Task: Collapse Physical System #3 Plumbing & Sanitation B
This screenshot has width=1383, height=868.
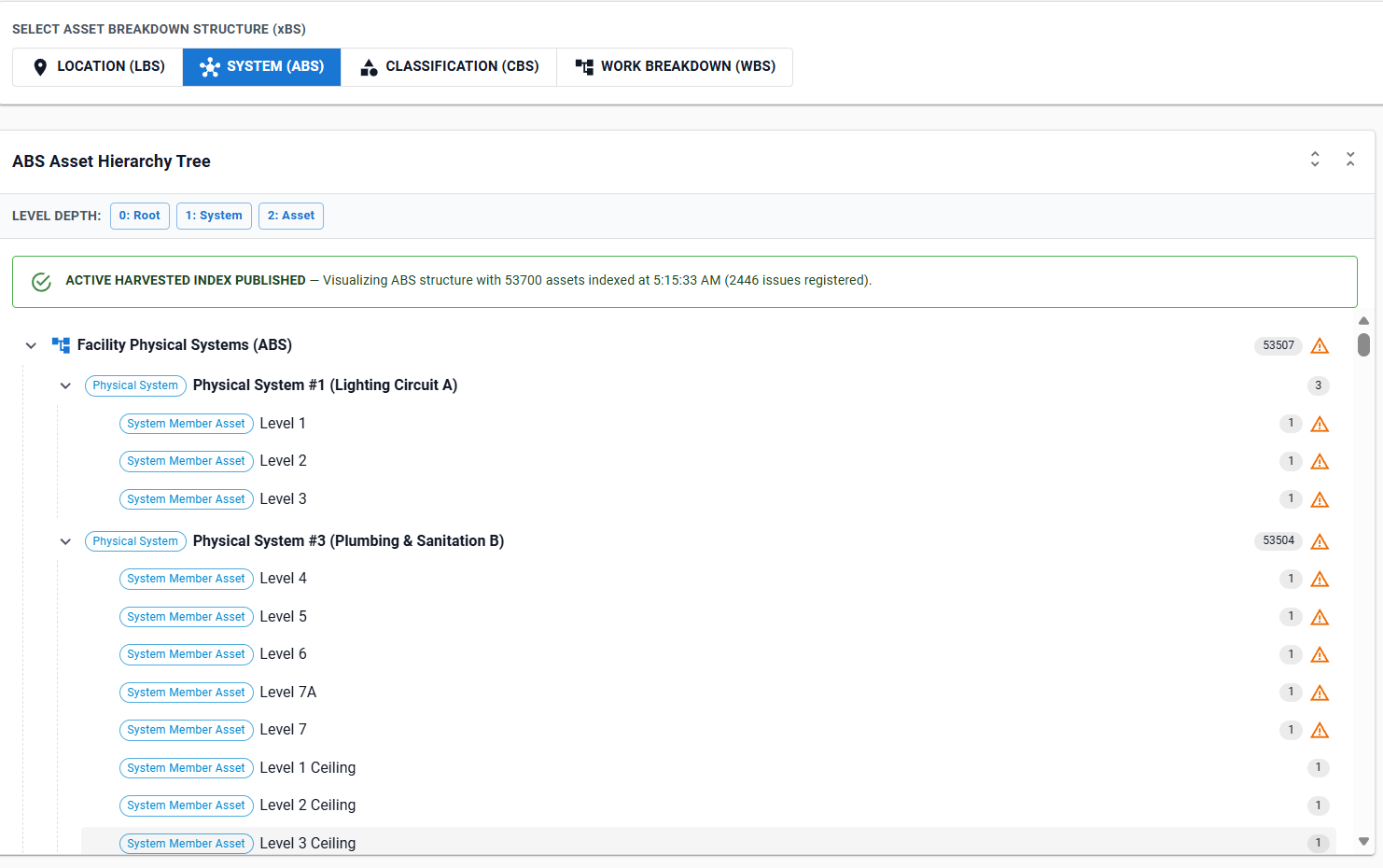Action: click(65, 541)
